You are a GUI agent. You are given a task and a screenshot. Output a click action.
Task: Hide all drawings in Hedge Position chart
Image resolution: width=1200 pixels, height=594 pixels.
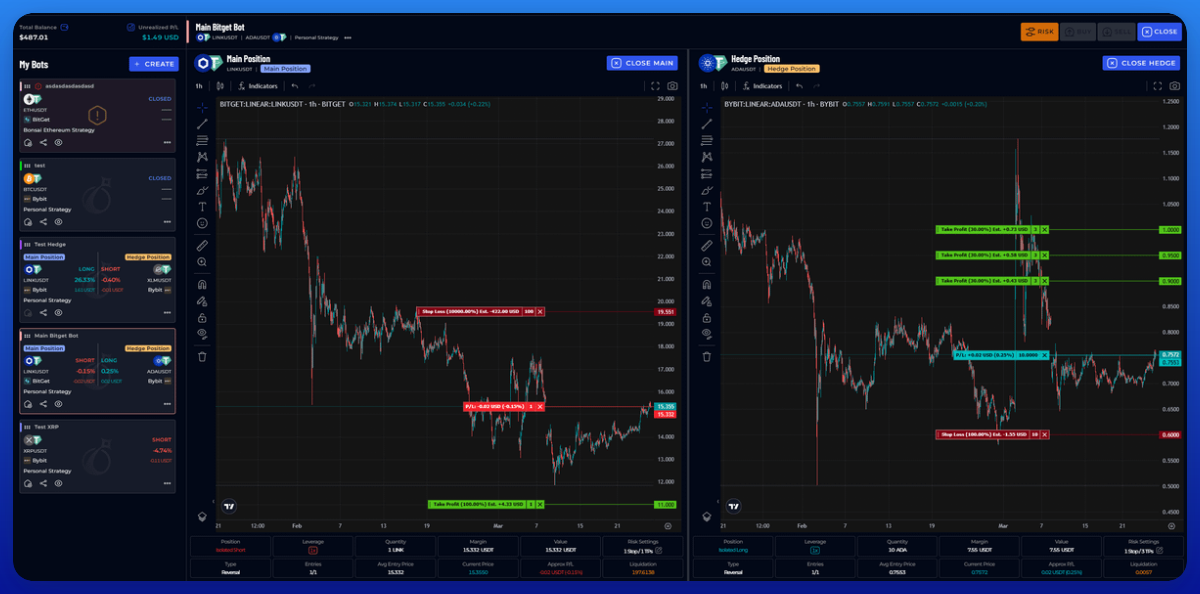707,333
